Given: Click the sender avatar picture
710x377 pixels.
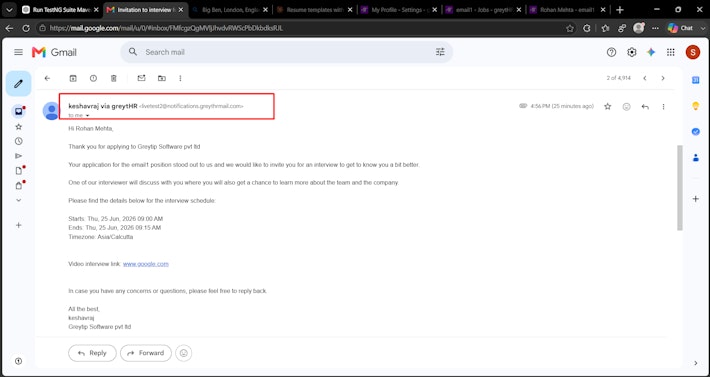Looking at the screenshot, I should coord(51,111).
